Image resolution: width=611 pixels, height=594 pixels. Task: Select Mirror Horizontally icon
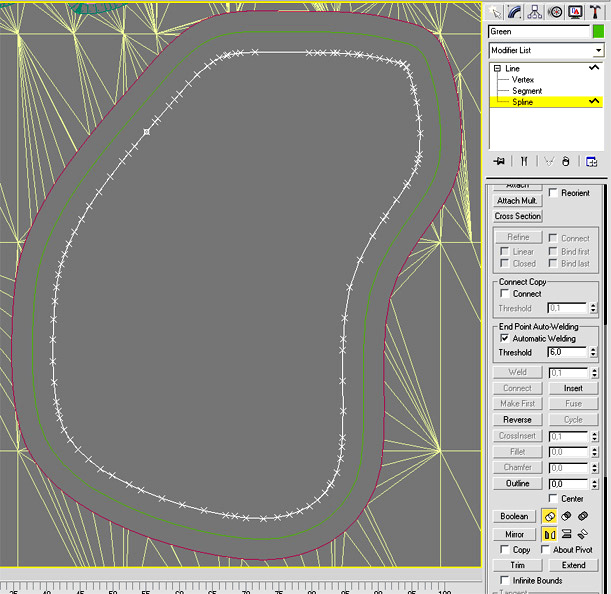point(549,534)
